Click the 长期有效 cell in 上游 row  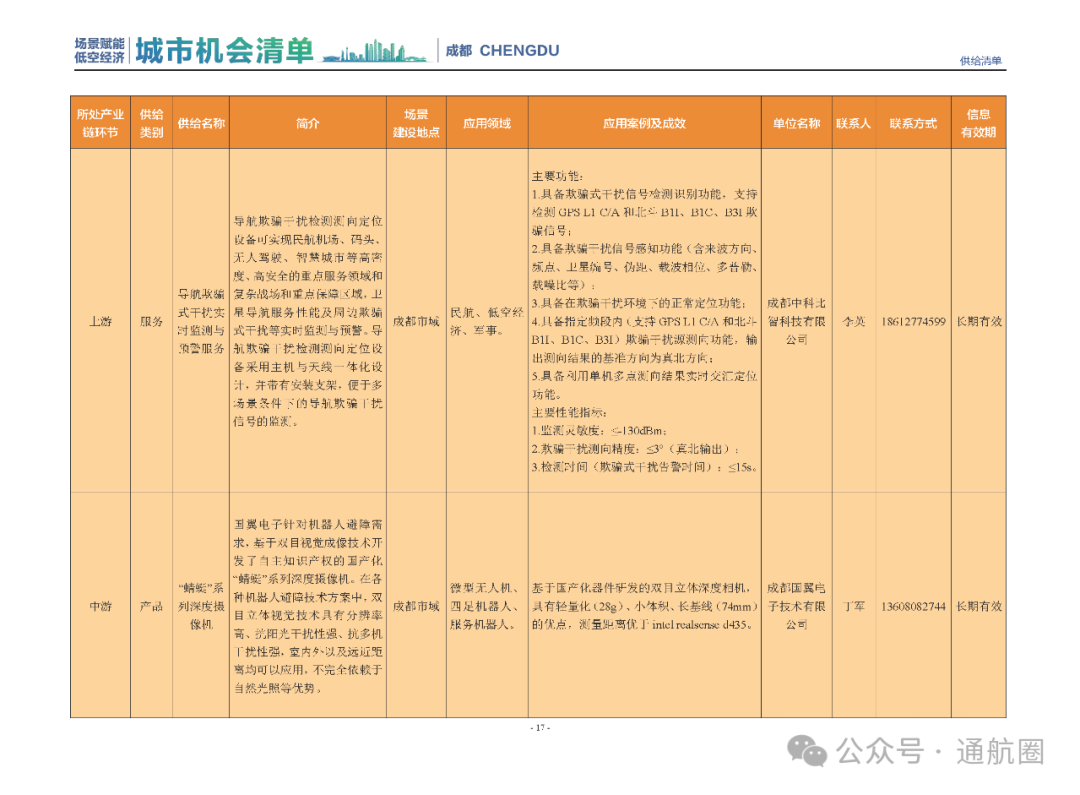[x=978, y=321]
